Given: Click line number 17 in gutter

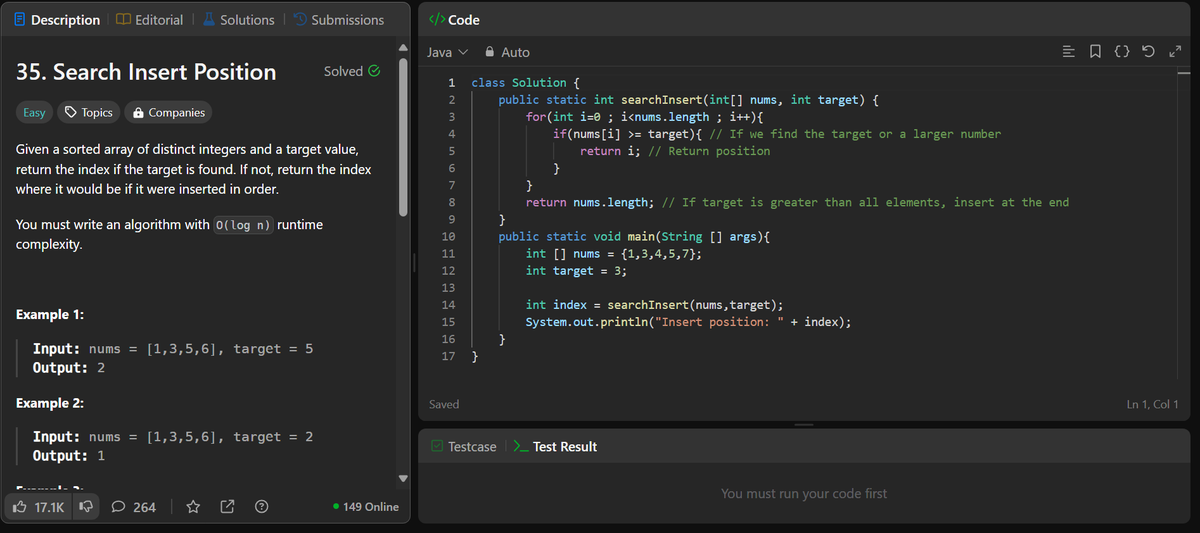Looking at the screenshot, I should click(x=449, y=356).
